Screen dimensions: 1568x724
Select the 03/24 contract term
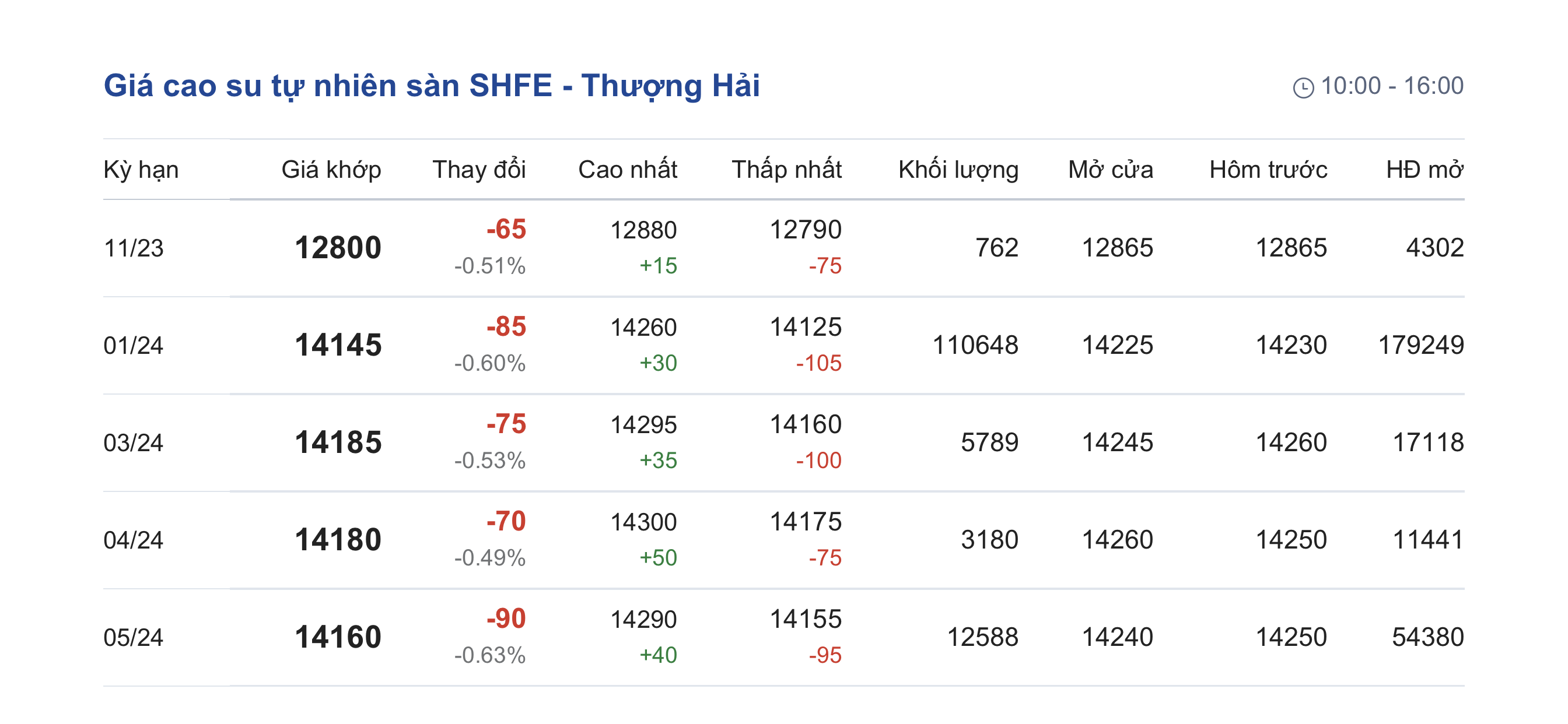[x=134, y=443]
